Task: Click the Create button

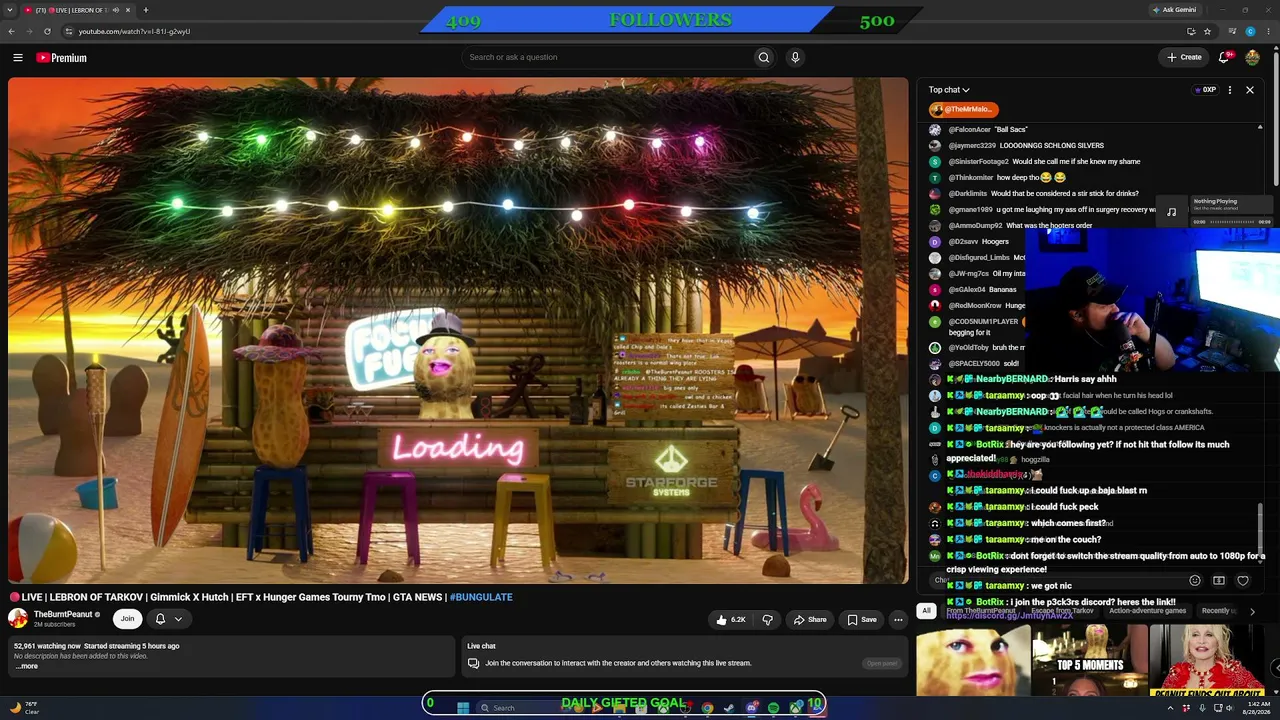Action: 1184,57
